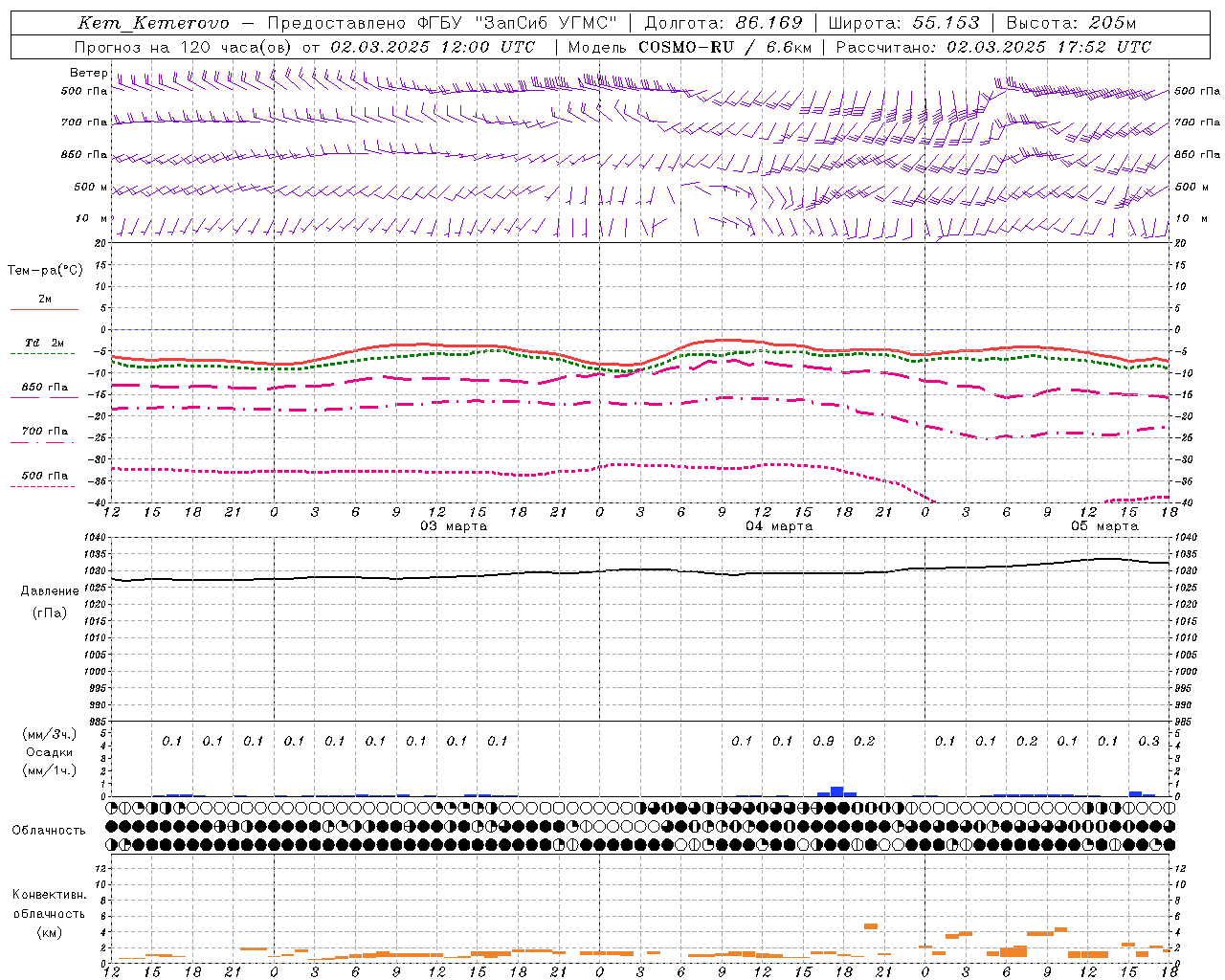The image size is (1225, 980).
Task: Click the '04 марта' date label
Action: pyautogui.click(x=779, y=526)
